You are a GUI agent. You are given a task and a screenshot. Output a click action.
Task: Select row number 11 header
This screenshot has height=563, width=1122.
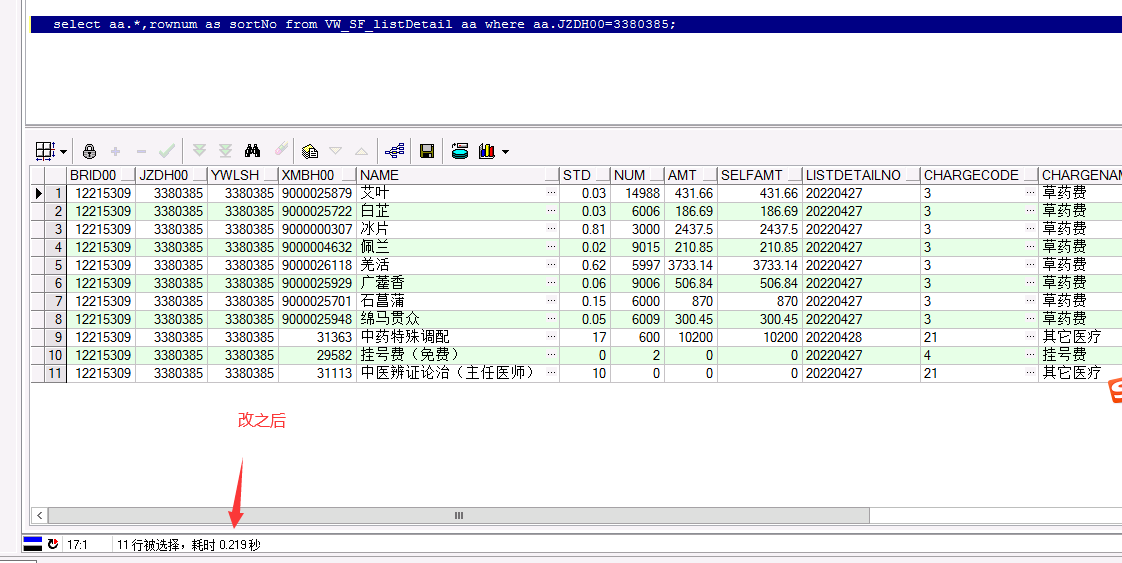point(57,373)
